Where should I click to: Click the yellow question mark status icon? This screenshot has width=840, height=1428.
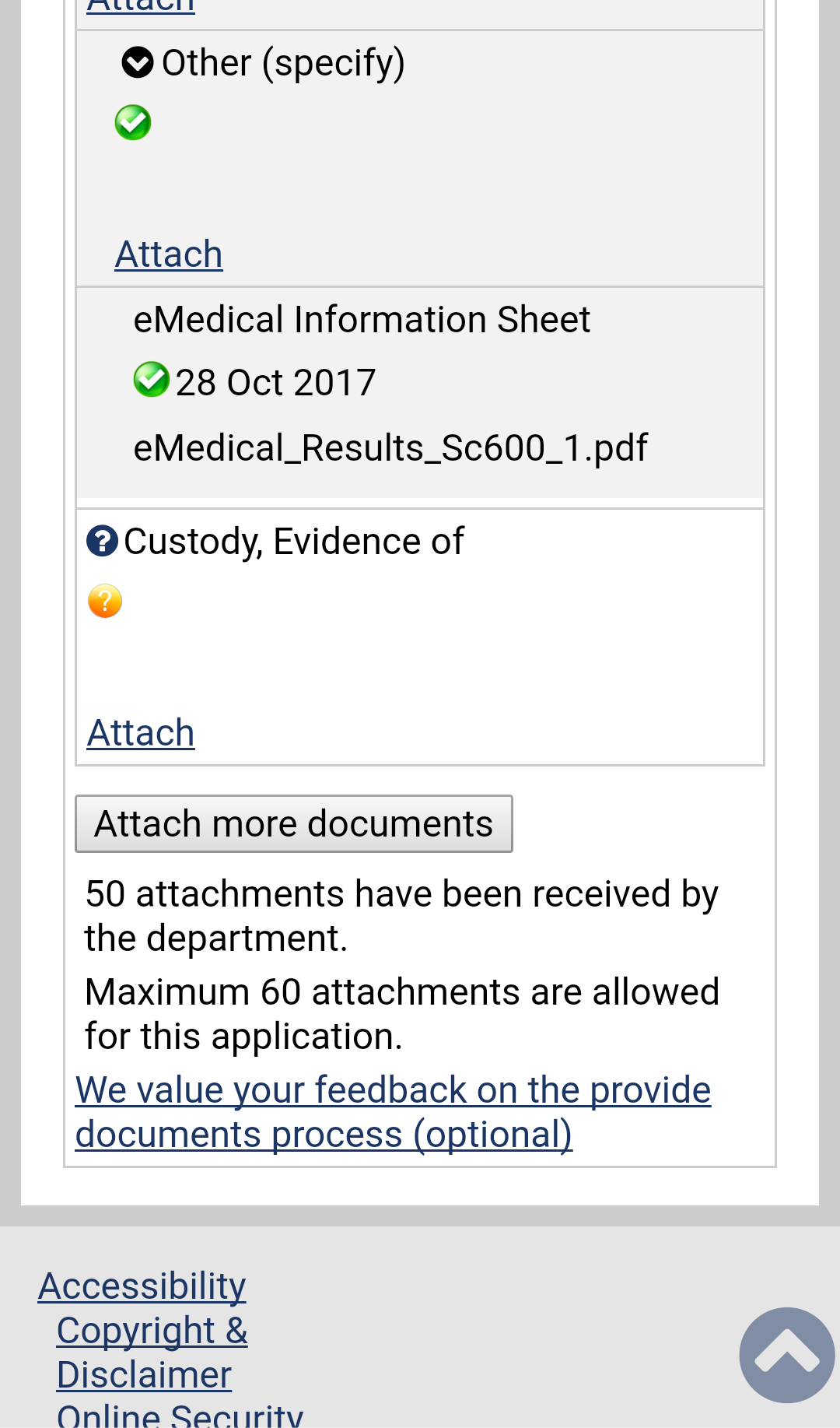[x=105, y=602]
